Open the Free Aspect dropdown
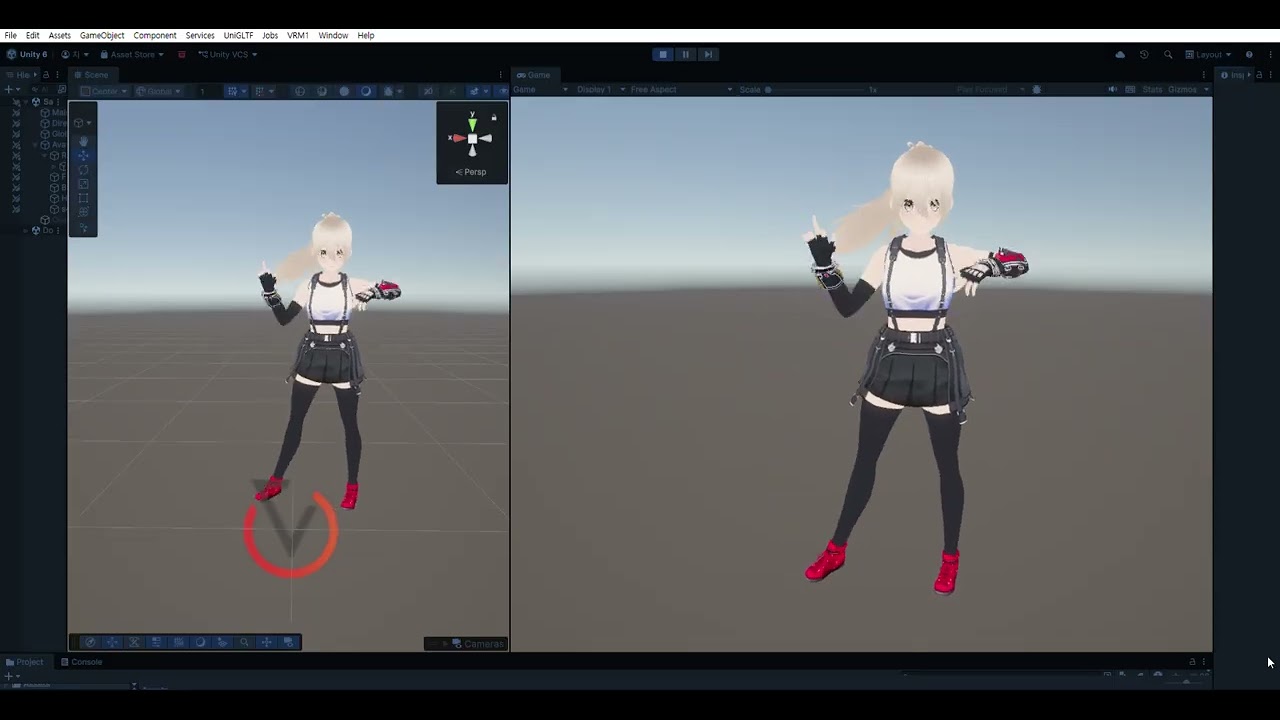The height and width of the screenshot is (720, 1280). click(680, 89)
